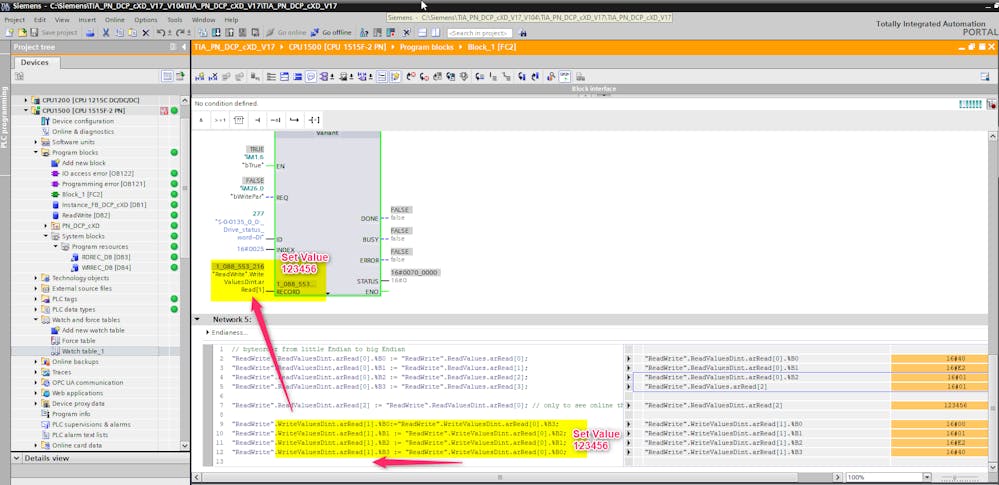Open Online & diagnostics in project tree
This screenshot has height=485, width=999.
pos(83,131)
